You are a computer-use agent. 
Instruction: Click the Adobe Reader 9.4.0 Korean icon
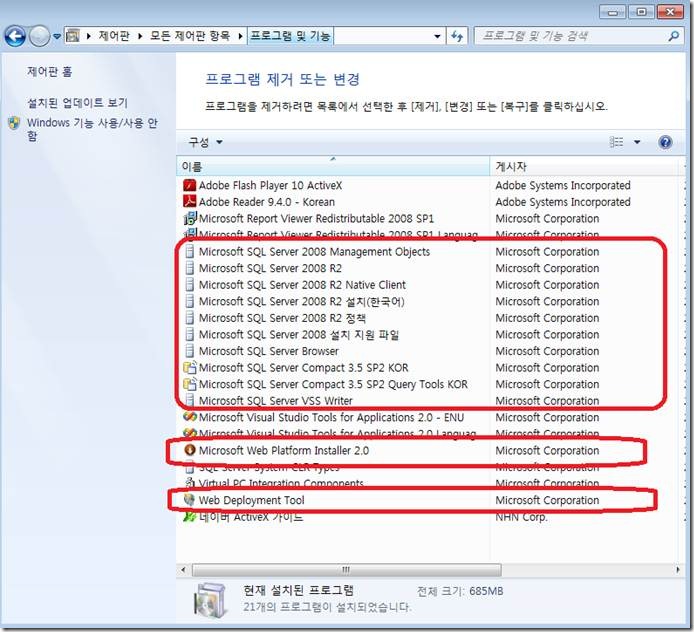(x=189, y=201)
